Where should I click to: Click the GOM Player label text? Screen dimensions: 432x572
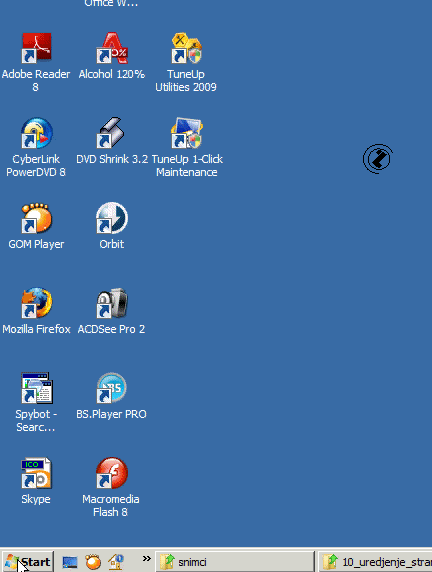pos(36,244)
